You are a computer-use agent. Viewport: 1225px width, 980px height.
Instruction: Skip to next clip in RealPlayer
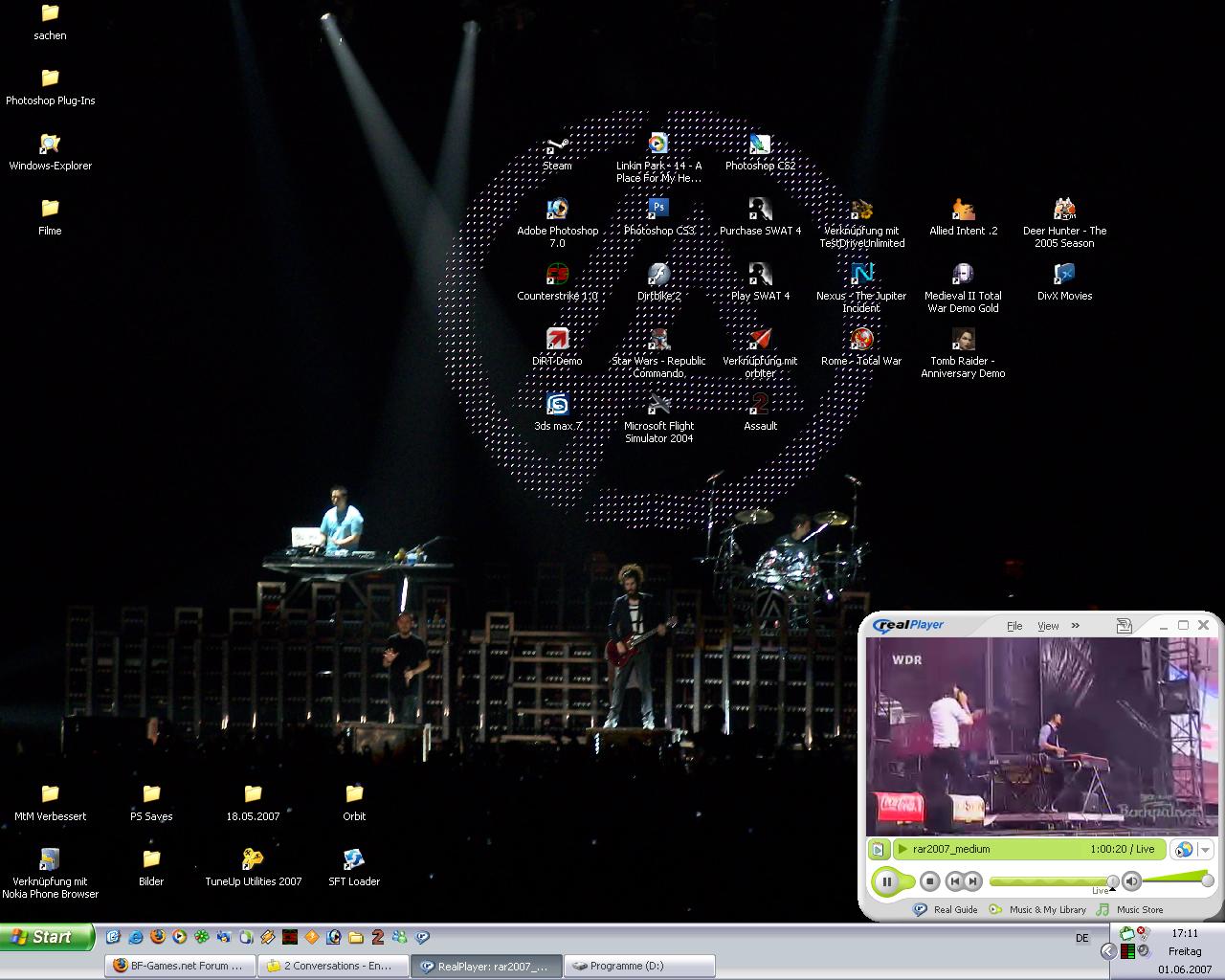[972, 881]
